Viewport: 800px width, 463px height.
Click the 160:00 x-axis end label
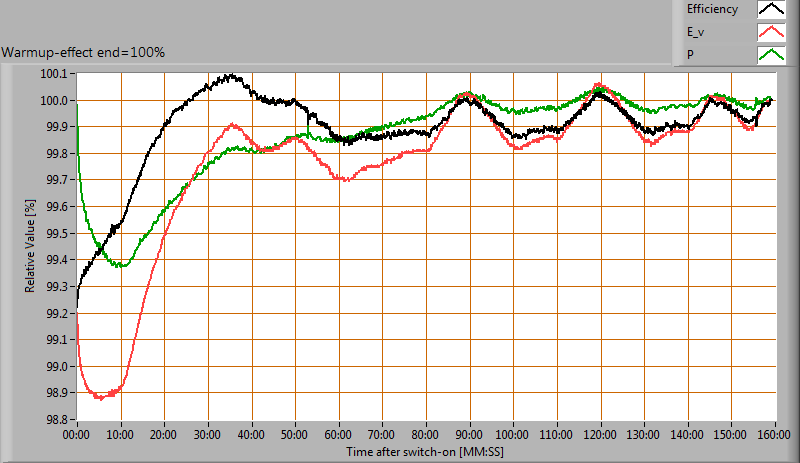tap(773, 436)
